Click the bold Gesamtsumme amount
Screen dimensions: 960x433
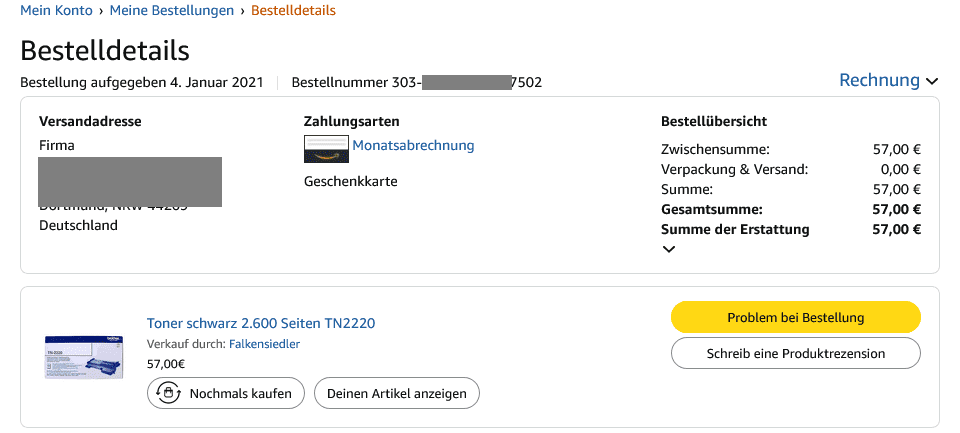pyautogui.click(x=896, y=209)
